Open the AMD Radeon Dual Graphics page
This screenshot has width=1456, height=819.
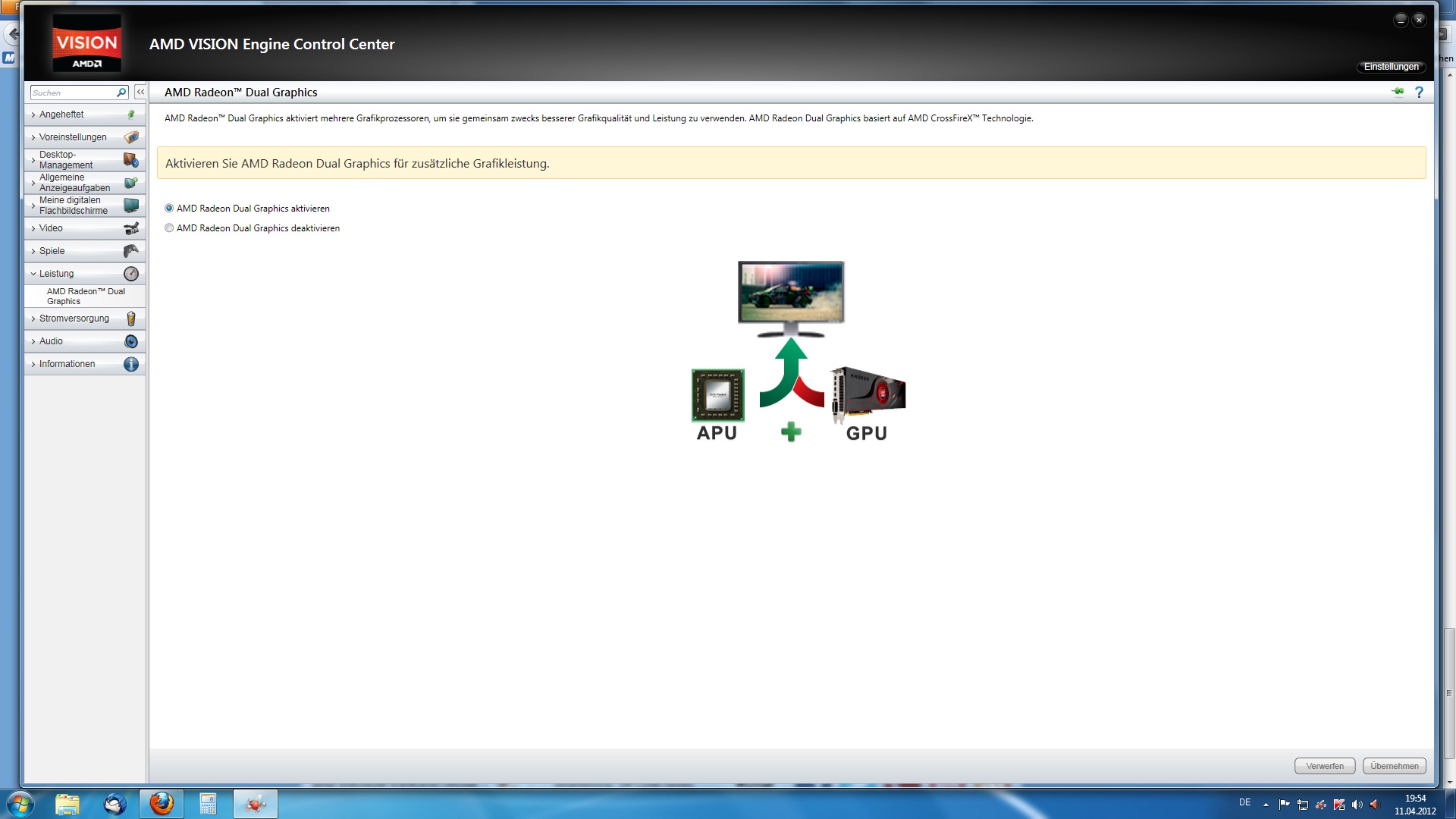click(x=85, y=297)
